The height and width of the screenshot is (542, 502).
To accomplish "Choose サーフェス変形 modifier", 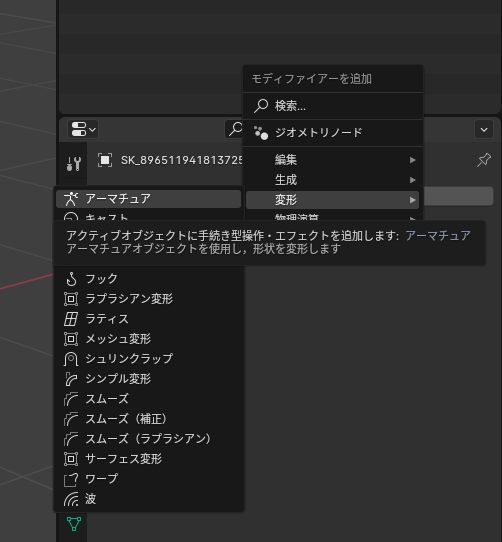I will [x=149, y=459].
